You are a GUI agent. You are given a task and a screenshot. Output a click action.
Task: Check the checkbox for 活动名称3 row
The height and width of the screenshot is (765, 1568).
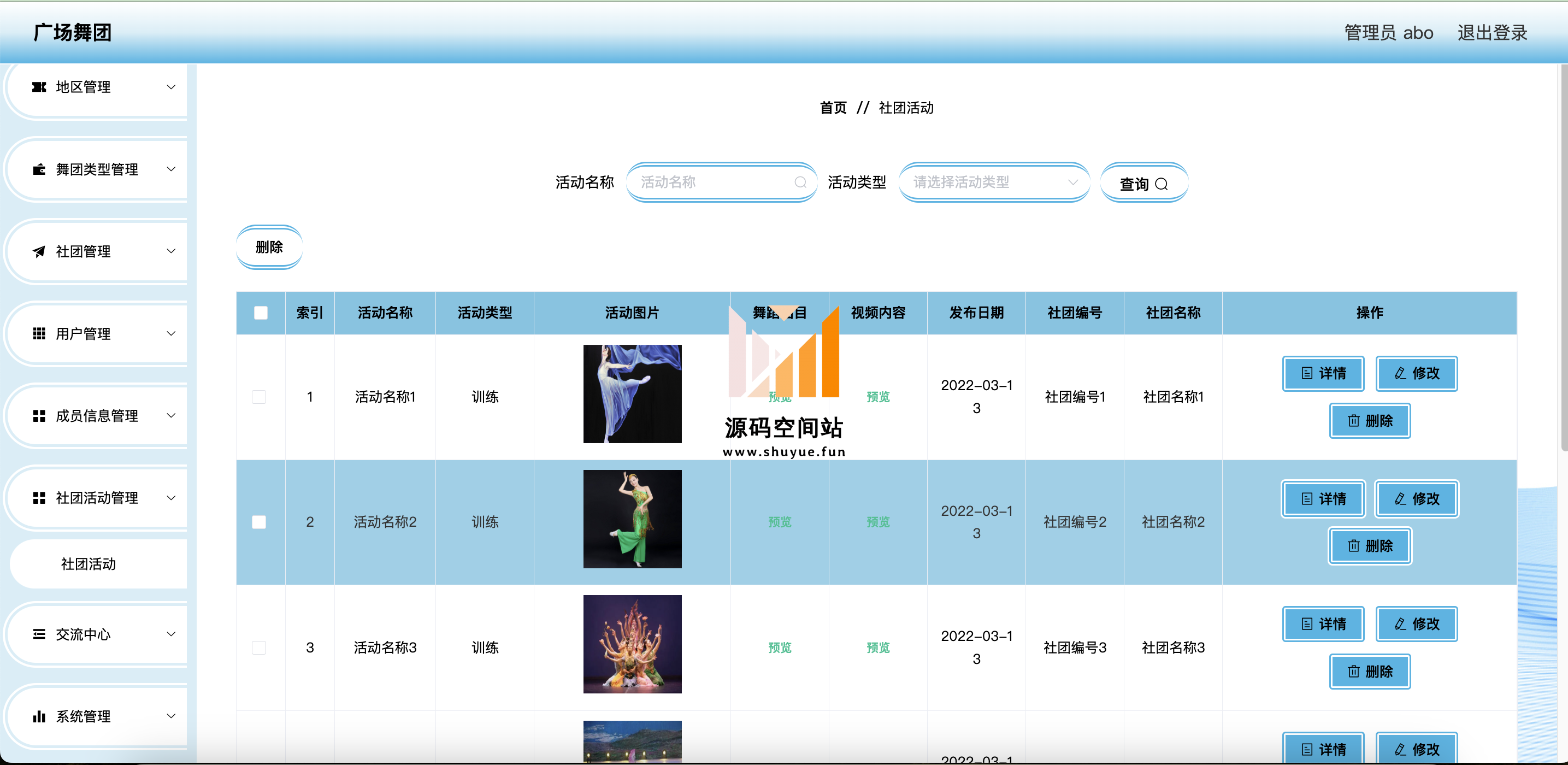coord(259,648)
